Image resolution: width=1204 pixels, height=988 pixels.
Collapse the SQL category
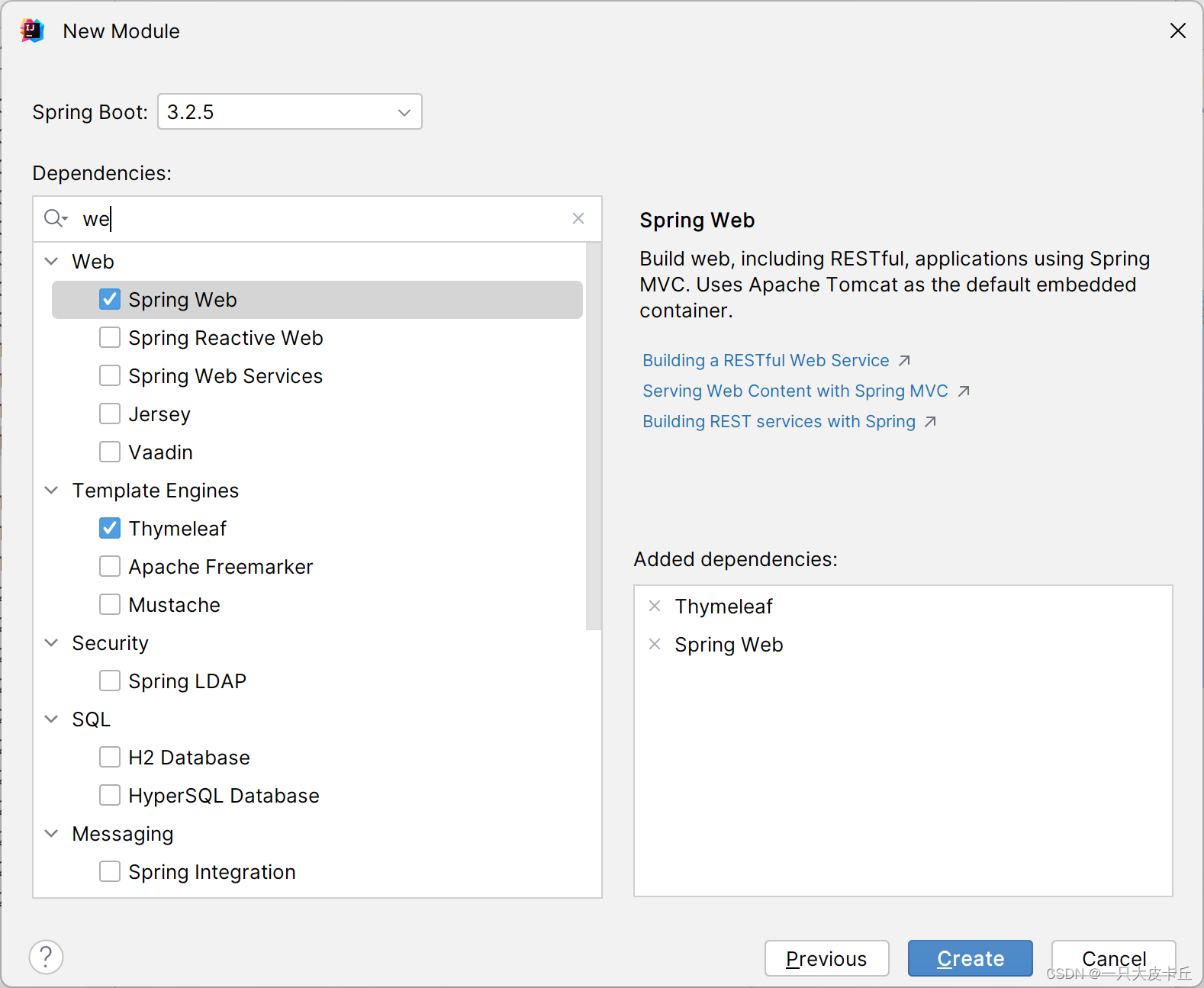click(x=51, y=719)
